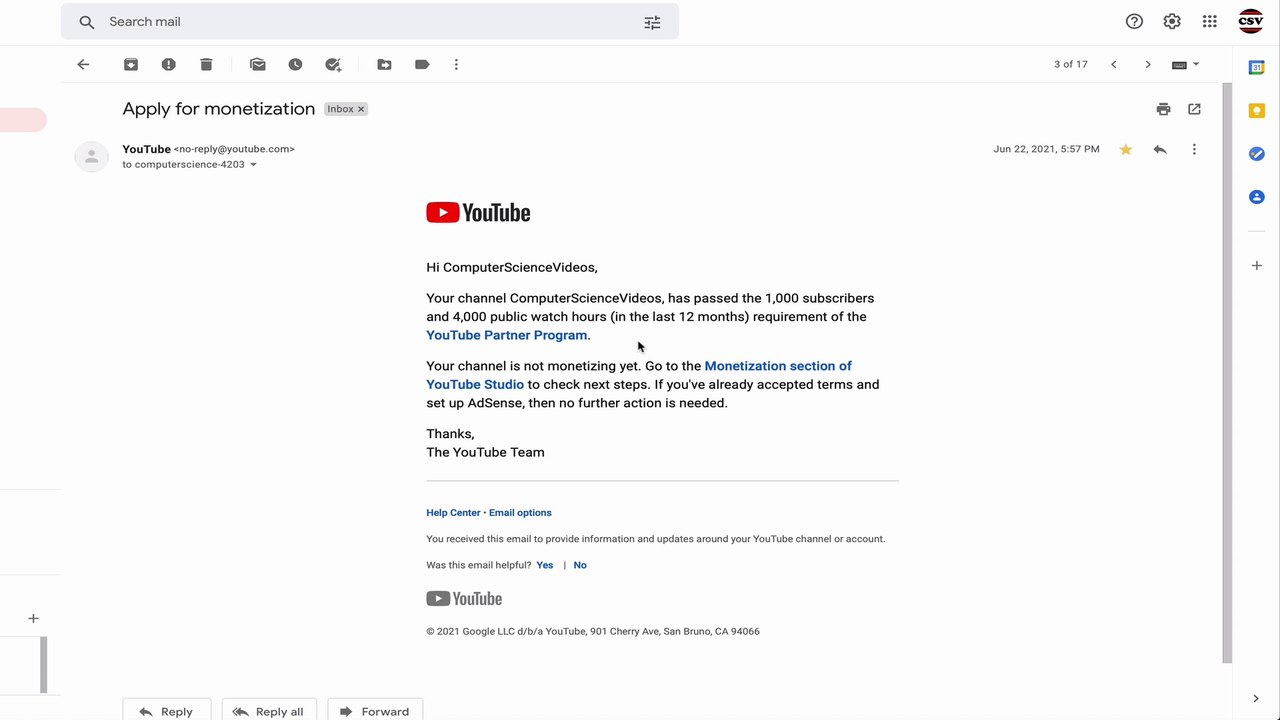Delete this email with the trash icon

pos(206,64)
